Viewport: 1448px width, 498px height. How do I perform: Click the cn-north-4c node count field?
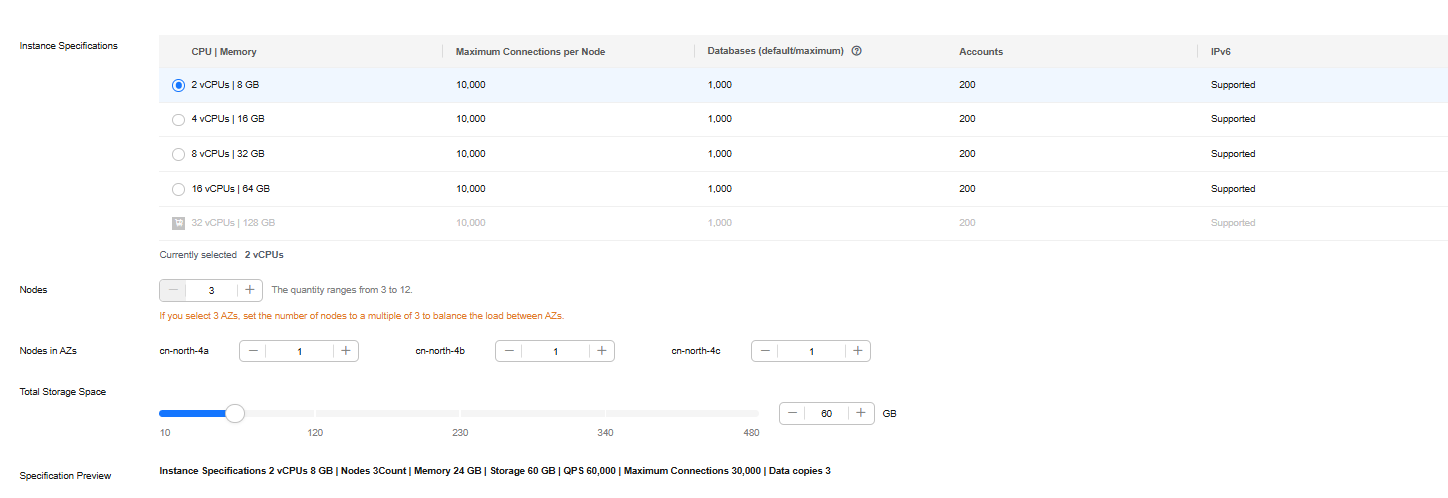811,351
